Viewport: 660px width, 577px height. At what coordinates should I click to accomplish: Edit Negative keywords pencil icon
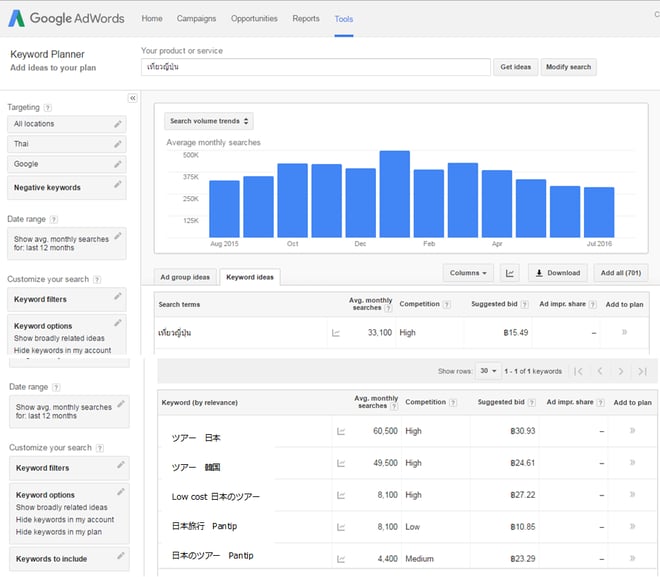[x=118, y=184]
